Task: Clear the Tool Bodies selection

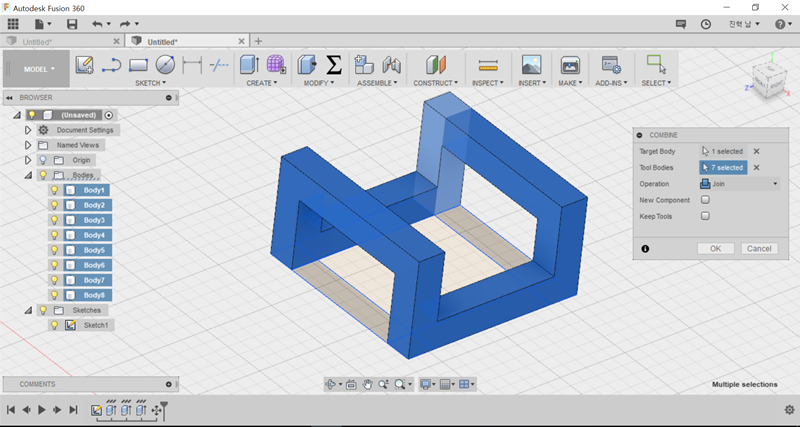Action: tap(757, 168)
